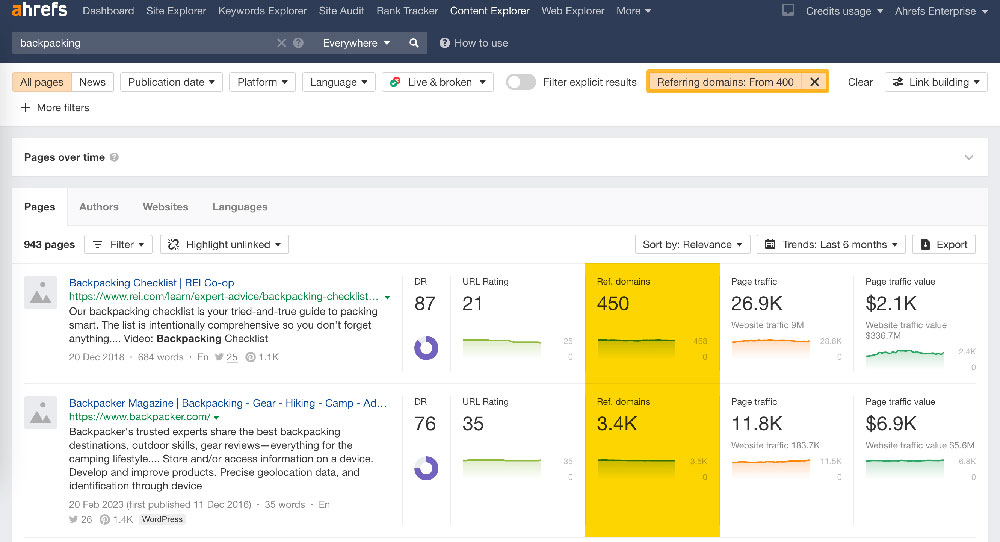Click DR donut chart for REI result
The image size is (1000, 542).
pos(426,348)
